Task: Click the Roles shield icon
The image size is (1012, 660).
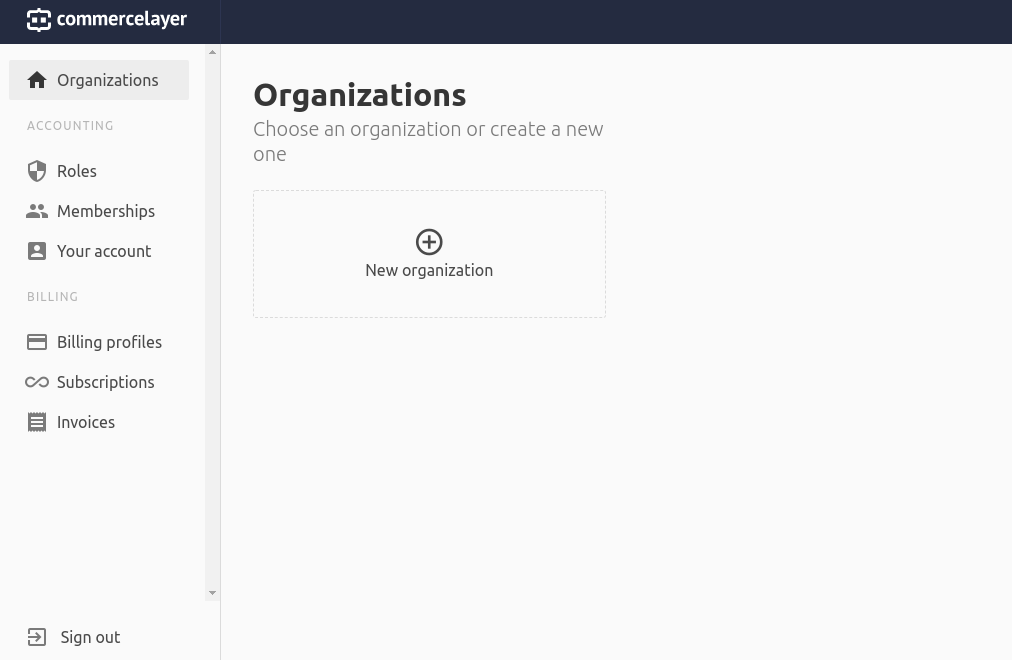Action: 37,171
